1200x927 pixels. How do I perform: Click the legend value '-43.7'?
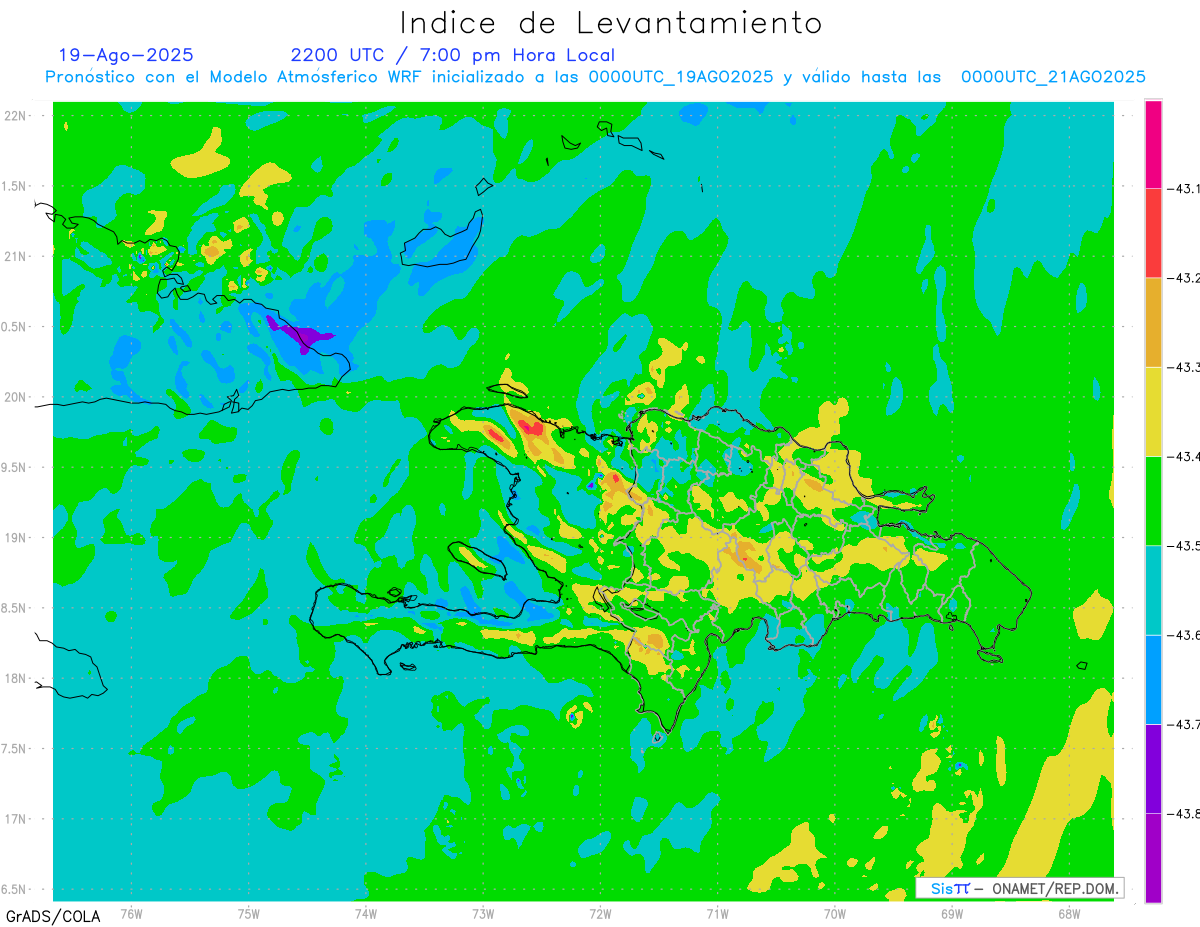point(1184,724)
